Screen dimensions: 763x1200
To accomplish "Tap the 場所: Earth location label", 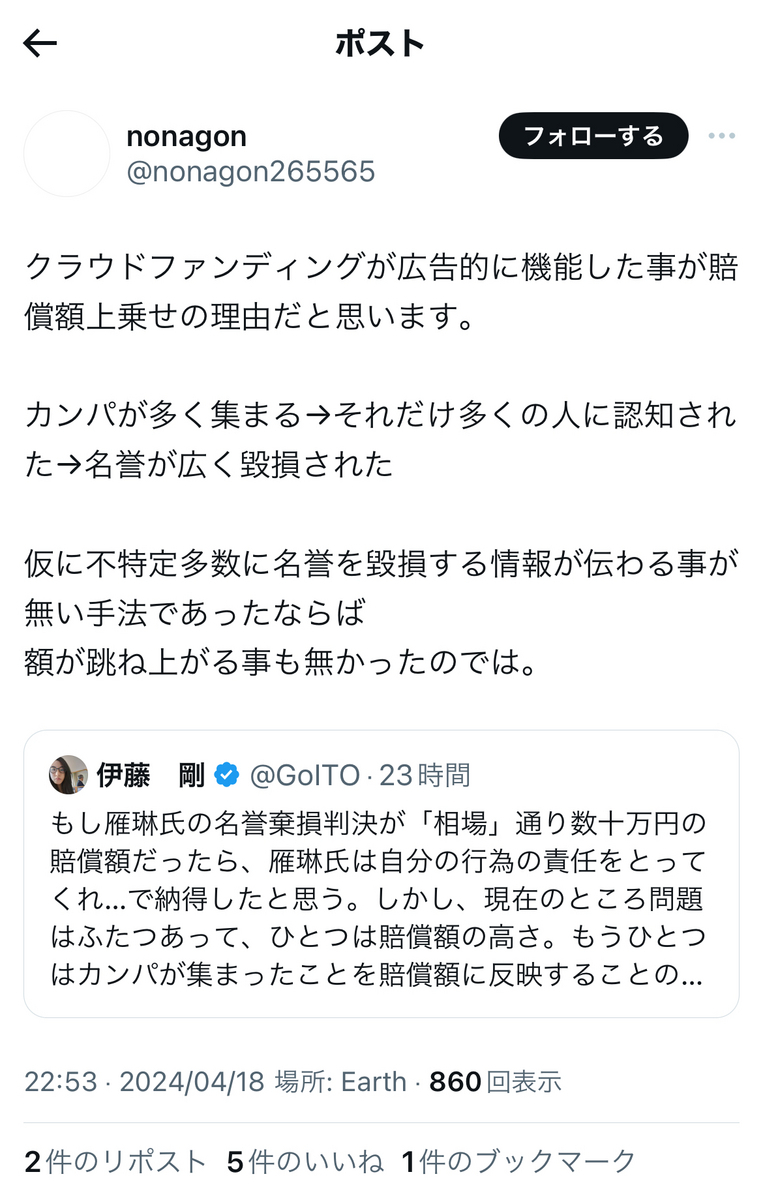I will (x=341, y=1082).
